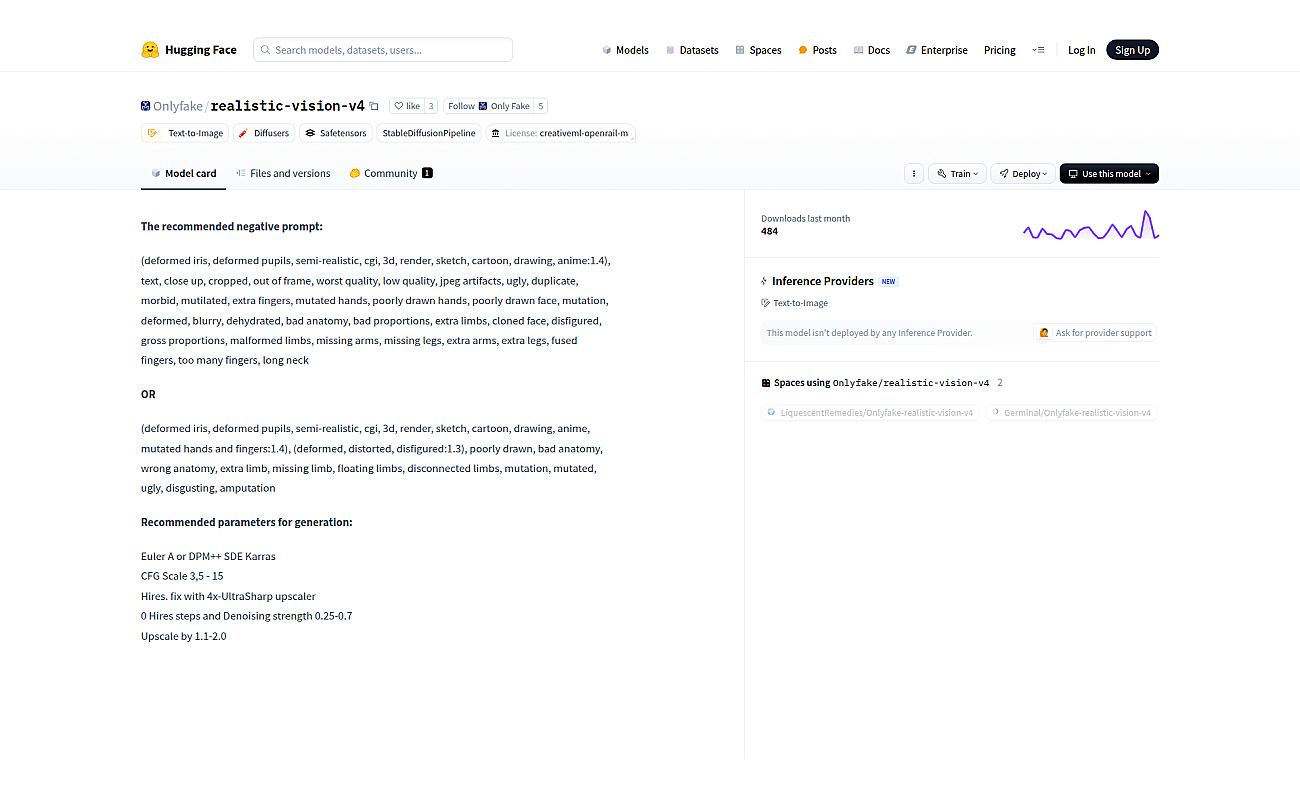Screen dimensions: 1300x788
Task: Like the model with heart button
Action: click(406, 106)
